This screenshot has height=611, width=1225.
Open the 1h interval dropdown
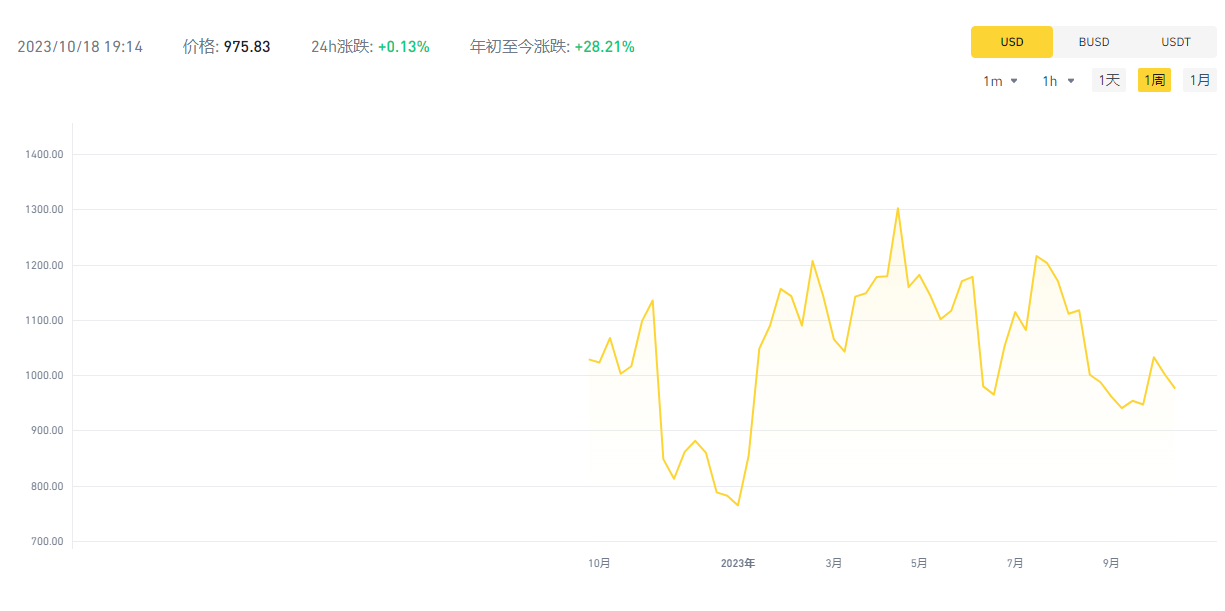coord(1058,81)
